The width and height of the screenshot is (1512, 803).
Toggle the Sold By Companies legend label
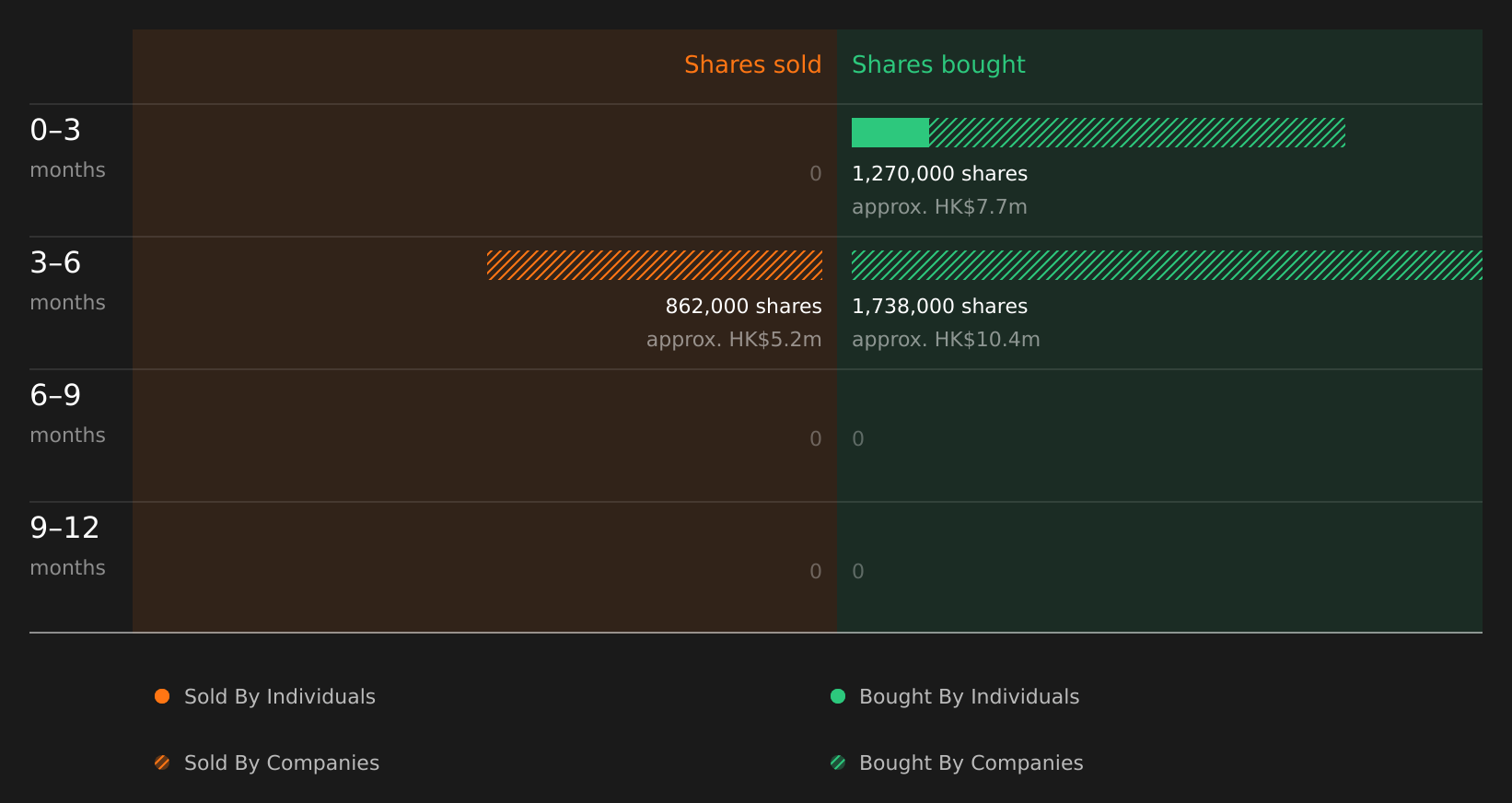[x=282, y=763]
